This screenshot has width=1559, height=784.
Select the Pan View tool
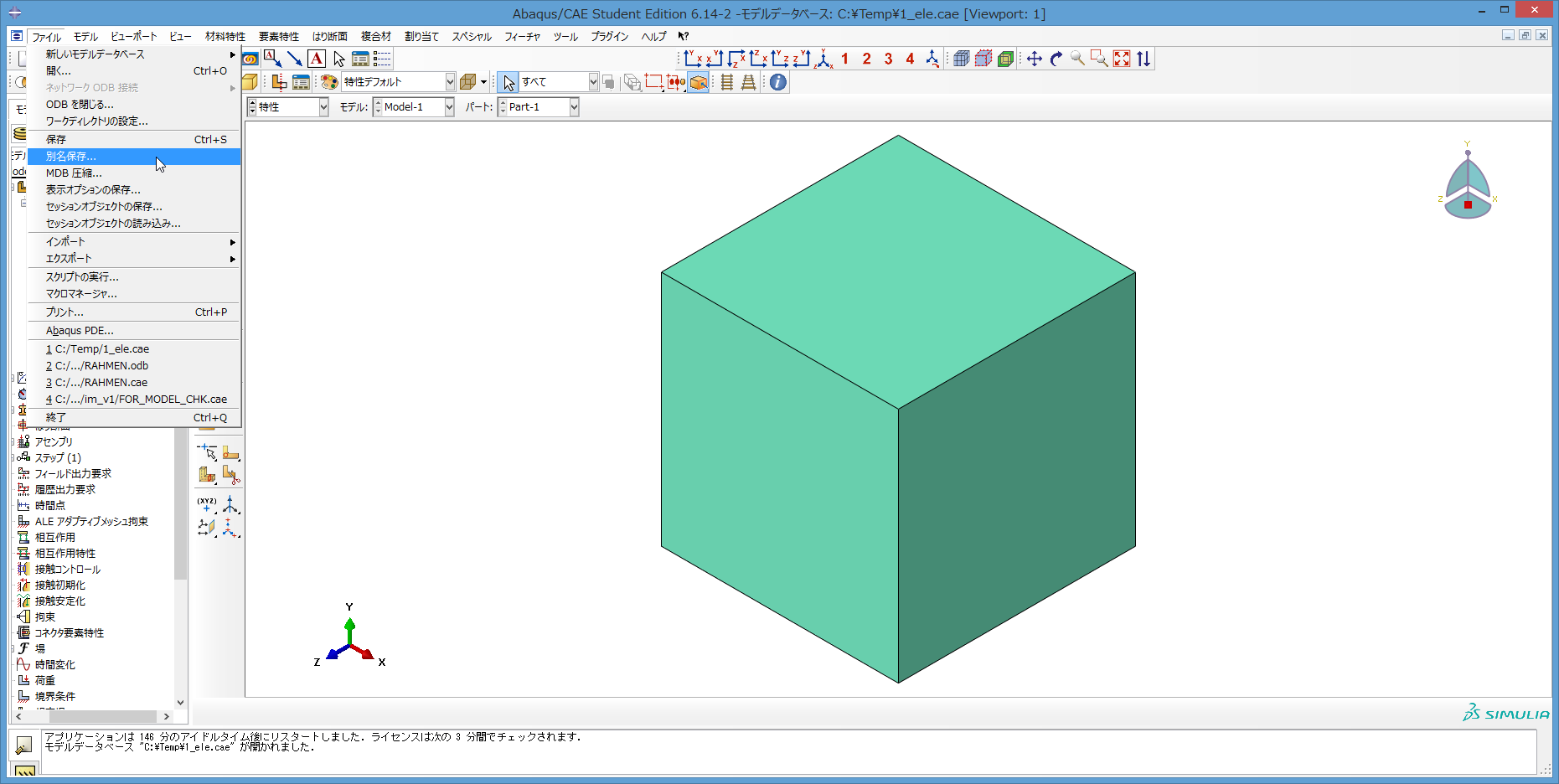(x=1035, y=59)
